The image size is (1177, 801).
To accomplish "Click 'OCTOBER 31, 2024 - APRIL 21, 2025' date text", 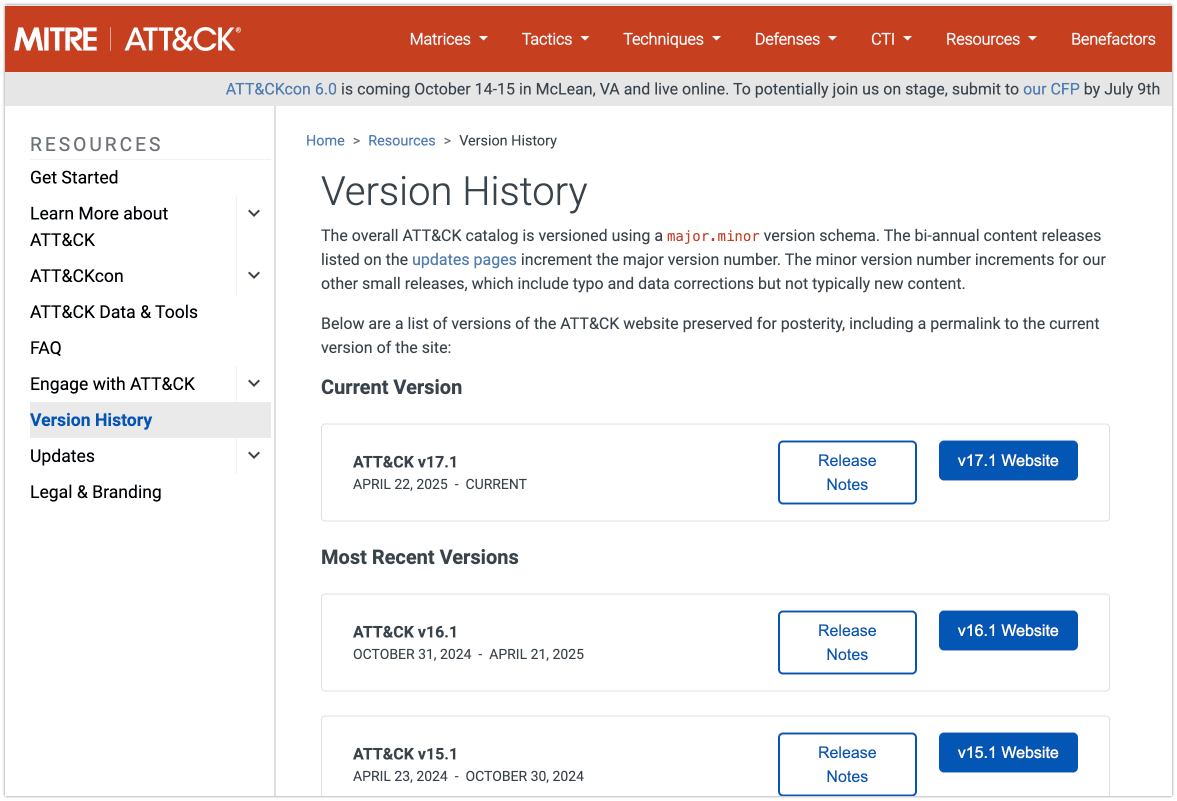I will (x=468, y=655).
